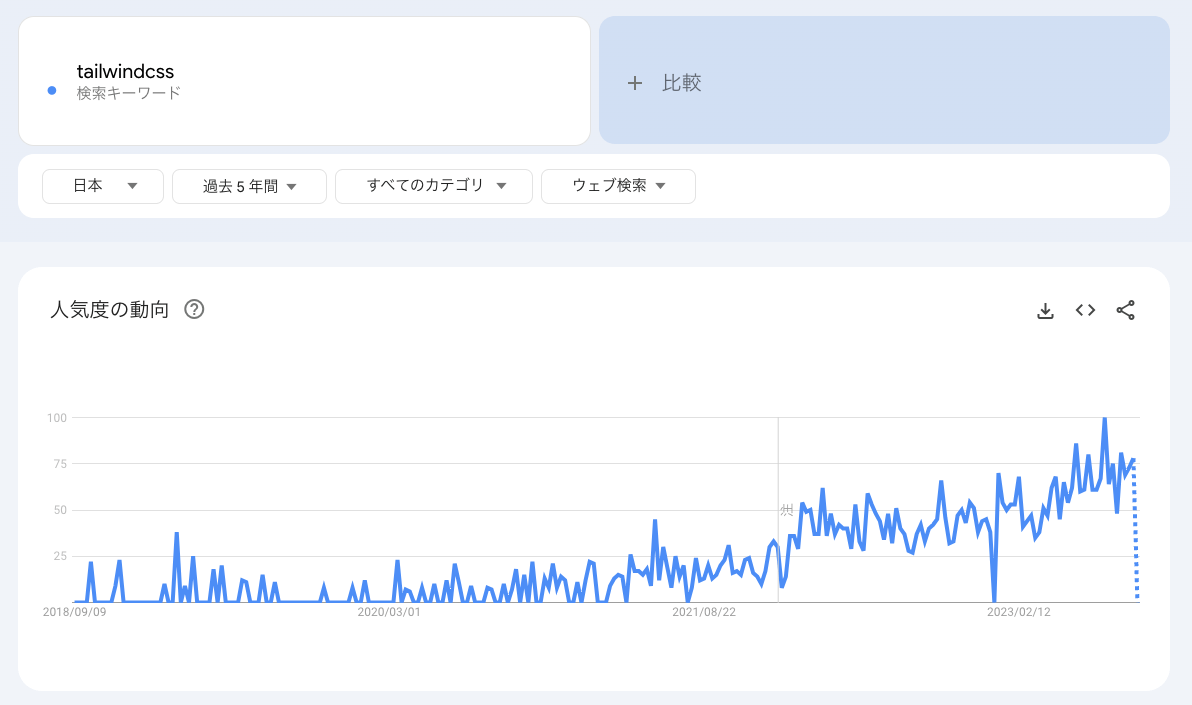Click the 比較 compare button
Viewport: 1192px width, 705px height.
coord(884,81)
